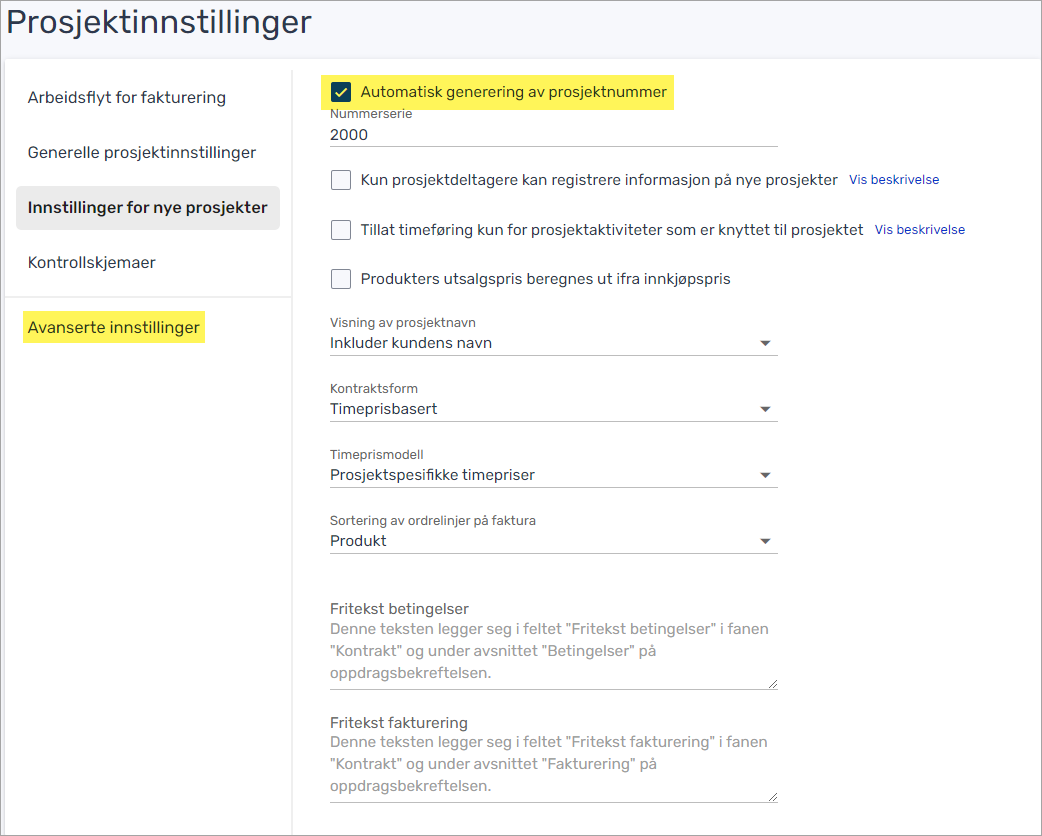
Task: Enable Kun prosjektdeltagere kan registrere informasjon checkbox
Action: tap(341, 179)
